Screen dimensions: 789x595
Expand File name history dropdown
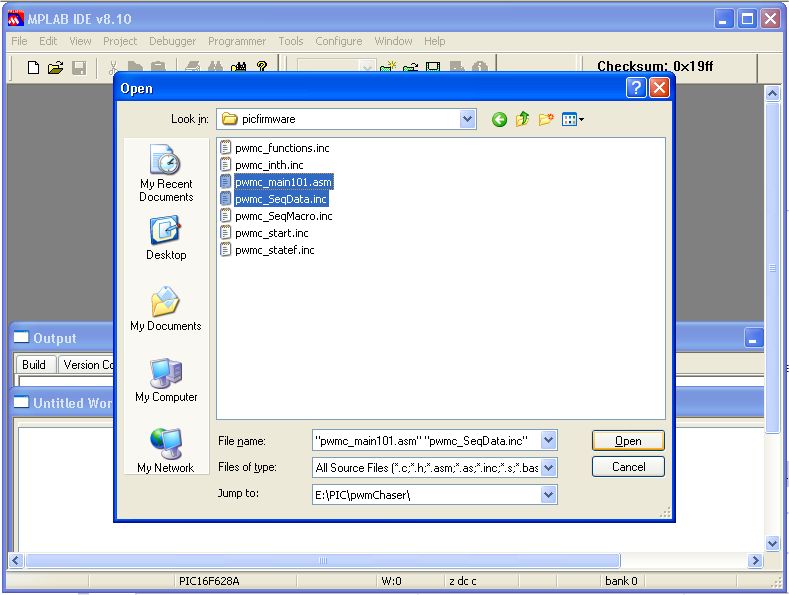coord(548,440)
